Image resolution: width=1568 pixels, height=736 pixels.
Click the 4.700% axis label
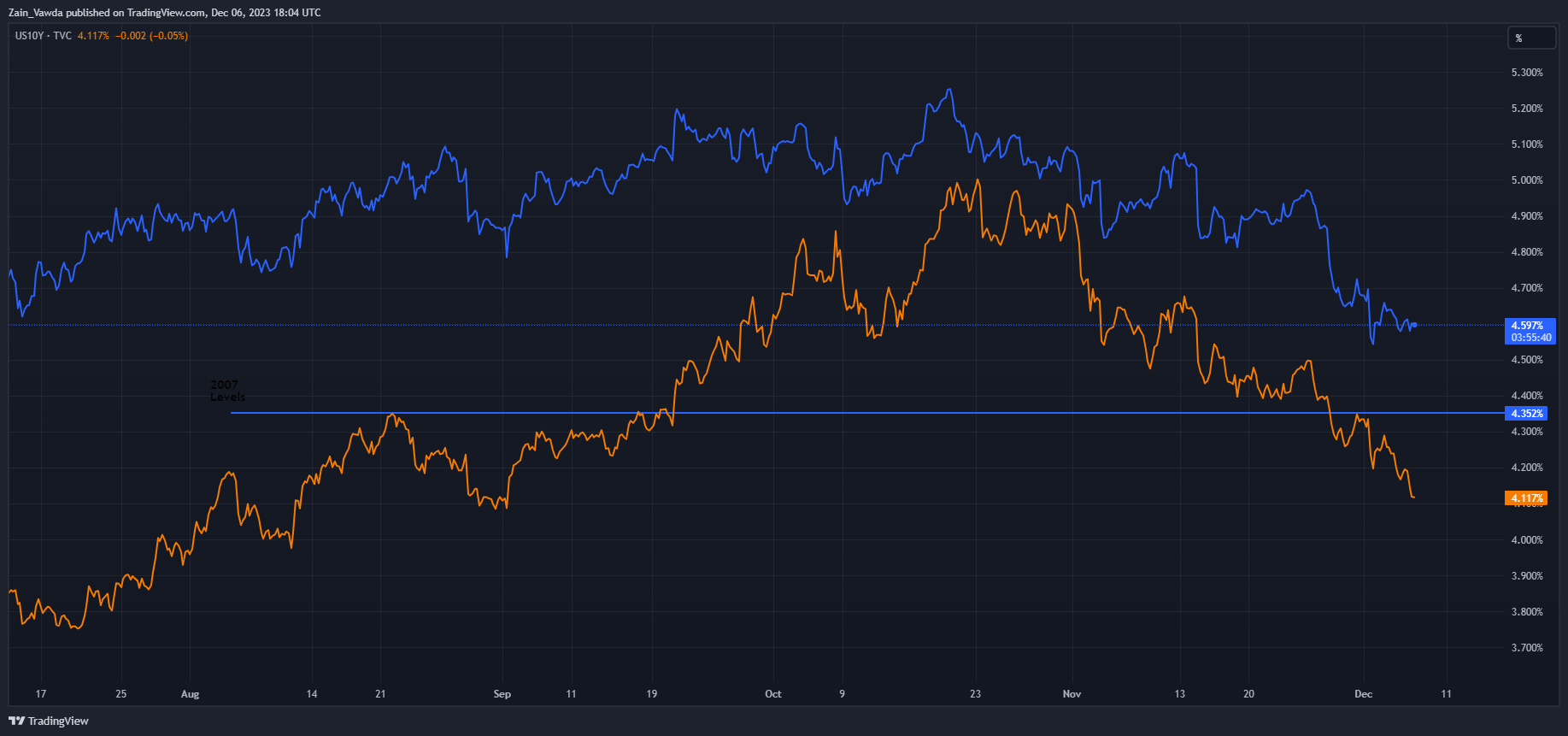pyautogui.click(x=1527, y=288)
